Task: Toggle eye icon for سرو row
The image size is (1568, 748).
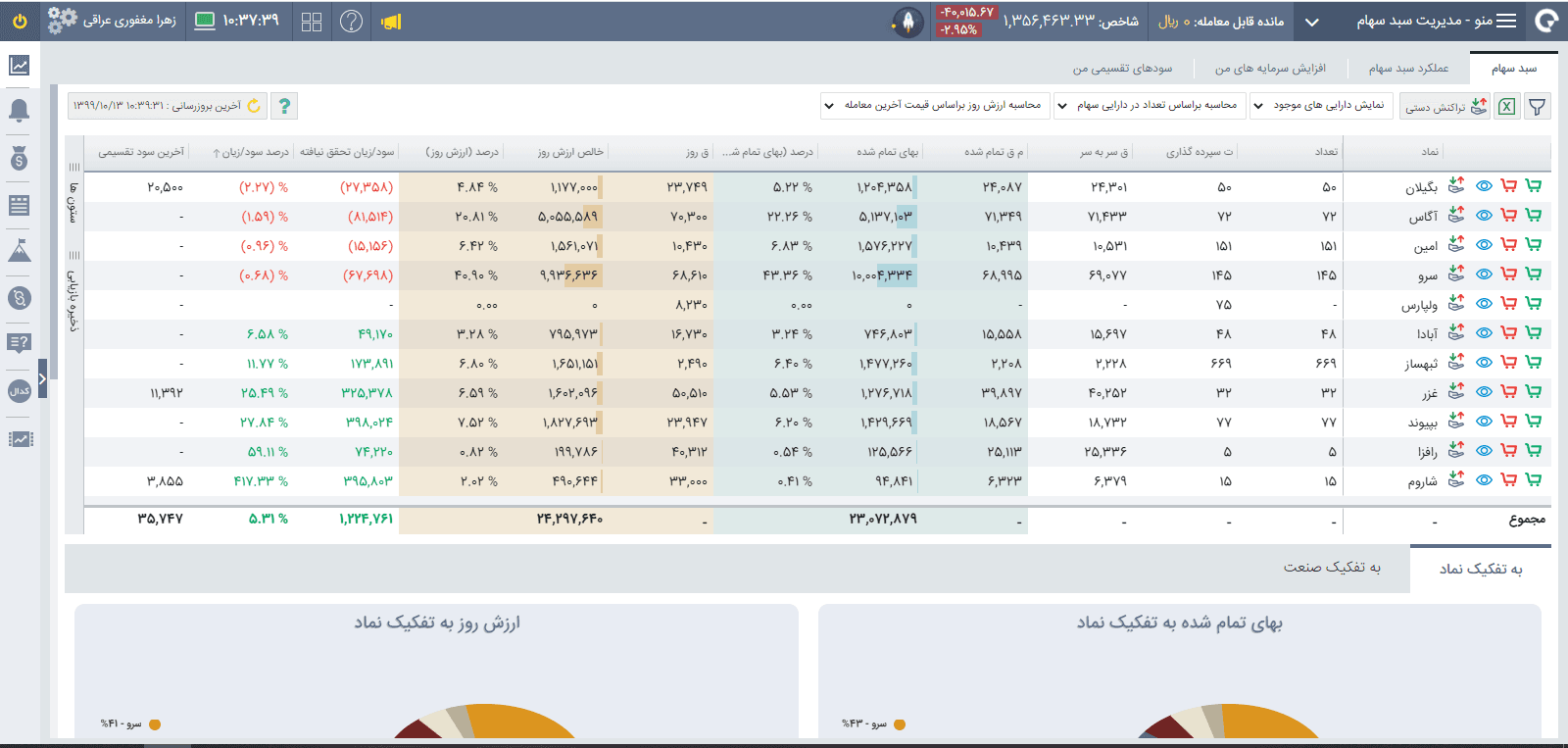Action: pos(1485,274)
